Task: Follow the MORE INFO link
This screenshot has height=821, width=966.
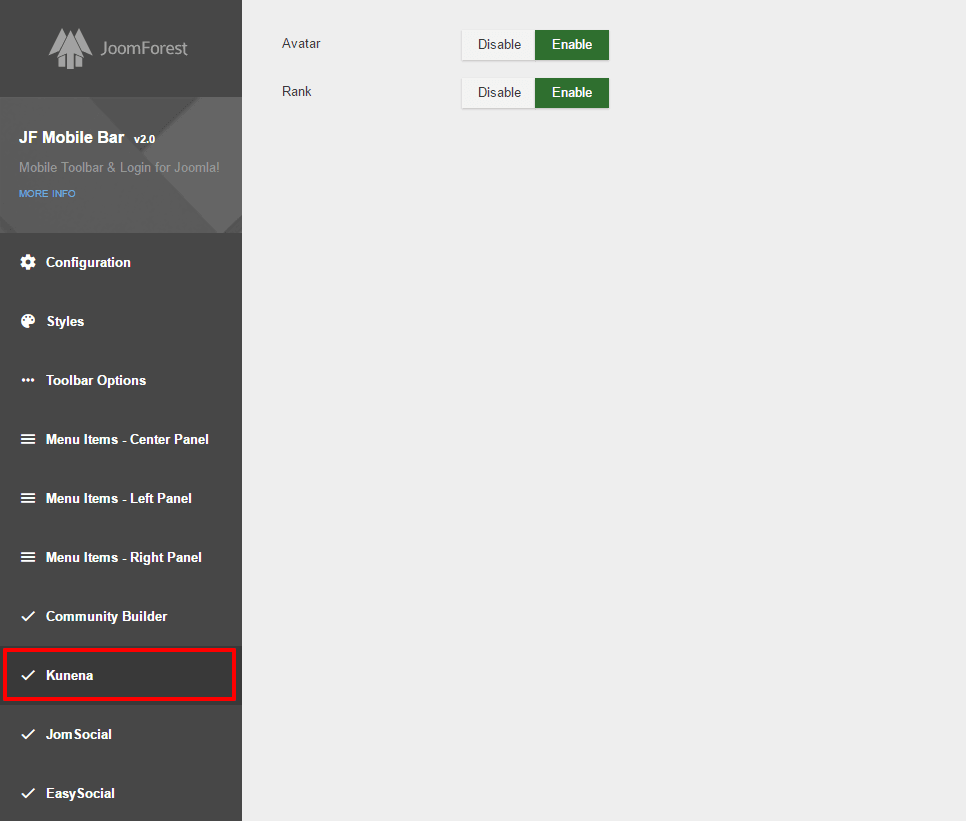Action: pyautogui.click(x=47, y=193)
